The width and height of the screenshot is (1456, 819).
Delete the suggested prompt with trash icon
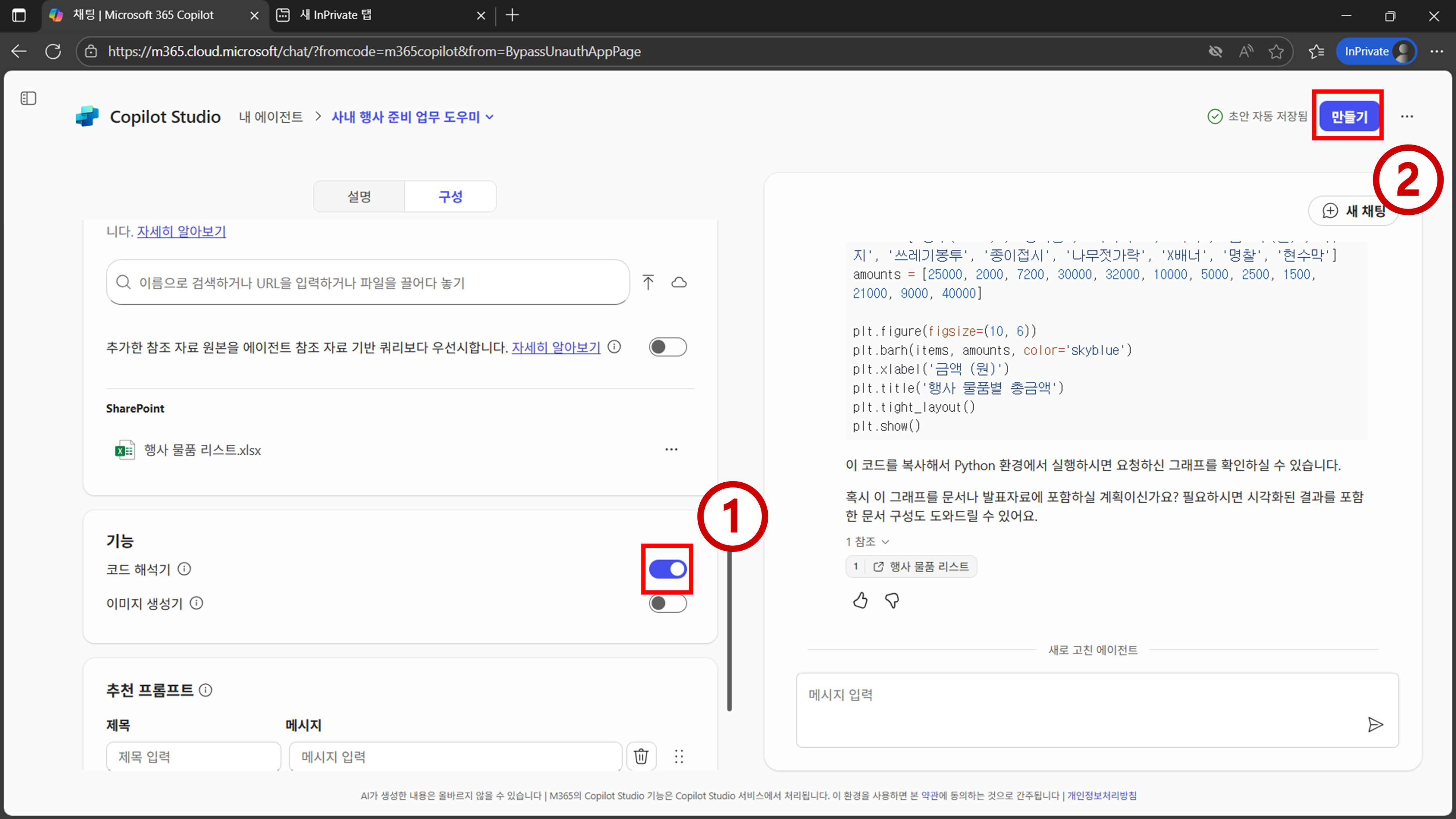click(641, 756)
